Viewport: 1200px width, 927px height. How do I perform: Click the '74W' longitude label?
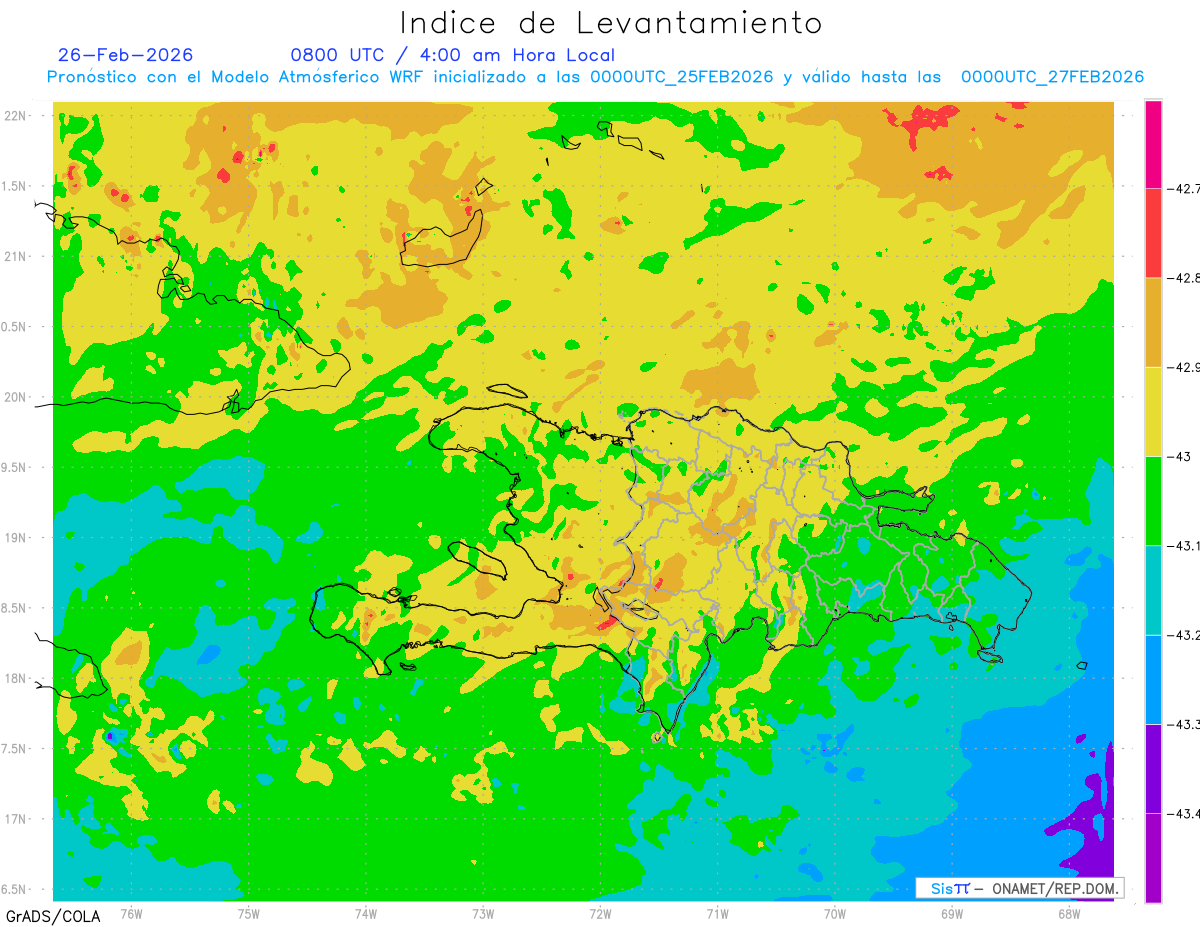pos(365,913)
